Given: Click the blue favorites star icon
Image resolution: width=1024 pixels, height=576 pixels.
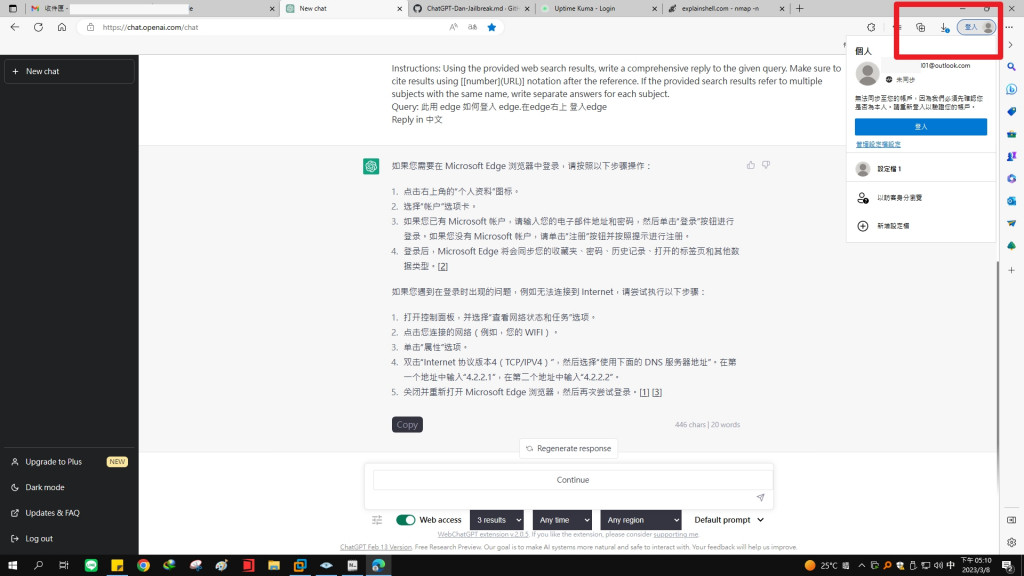Looking at the screenshot, I should tap(492, 27).
